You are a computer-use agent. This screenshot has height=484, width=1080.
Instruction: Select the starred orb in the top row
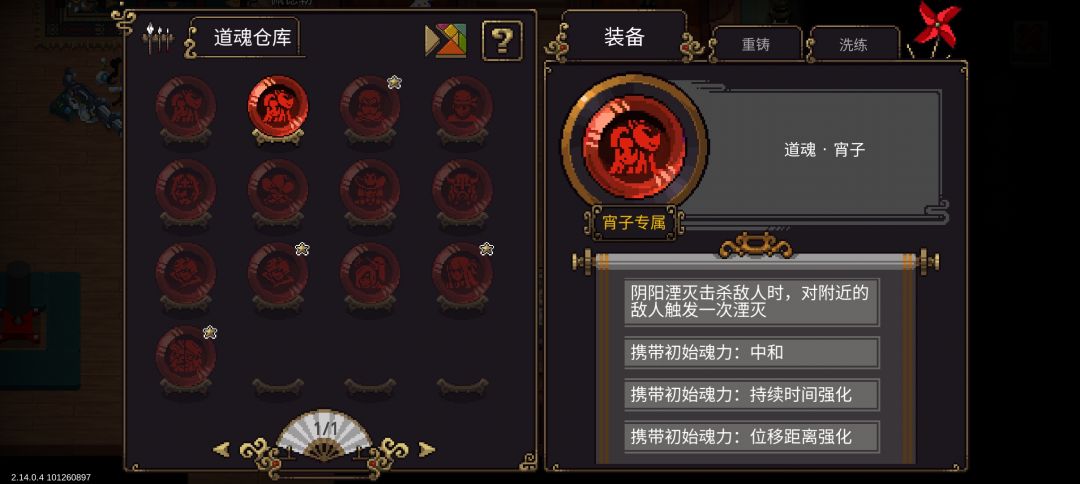point(370,107)
